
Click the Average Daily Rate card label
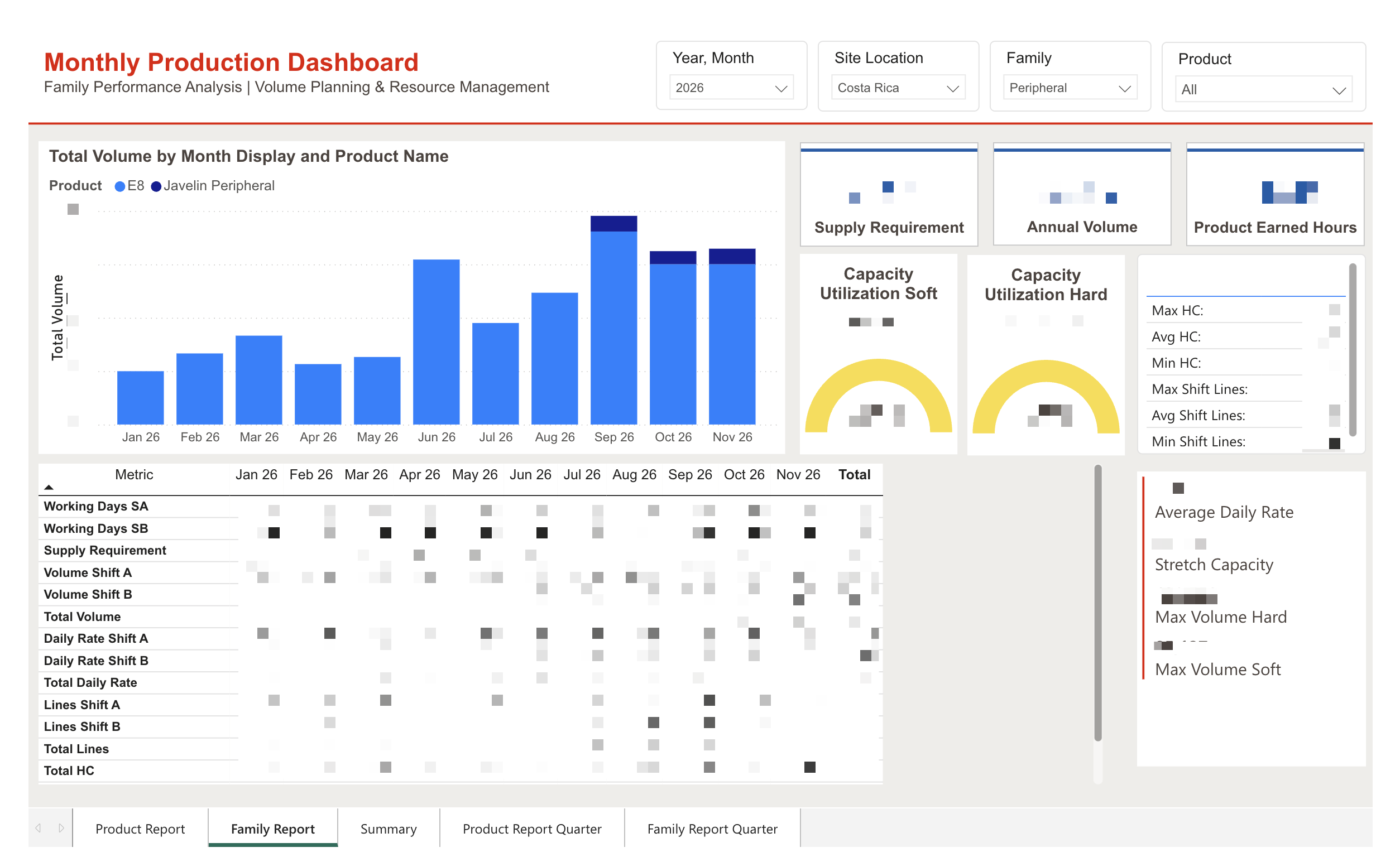coord(1224,512)
